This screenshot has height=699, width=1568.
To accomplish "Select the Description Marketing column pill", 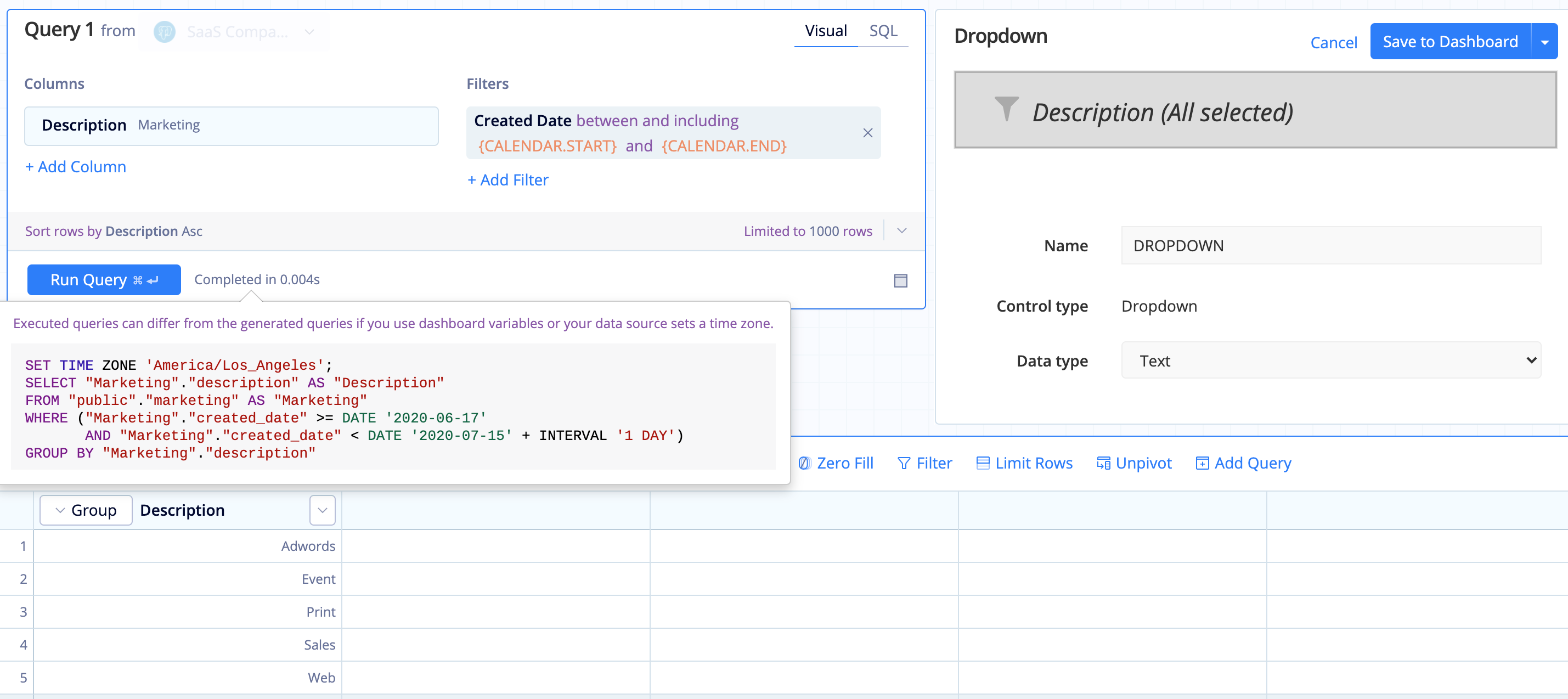I will click(232, 126).
